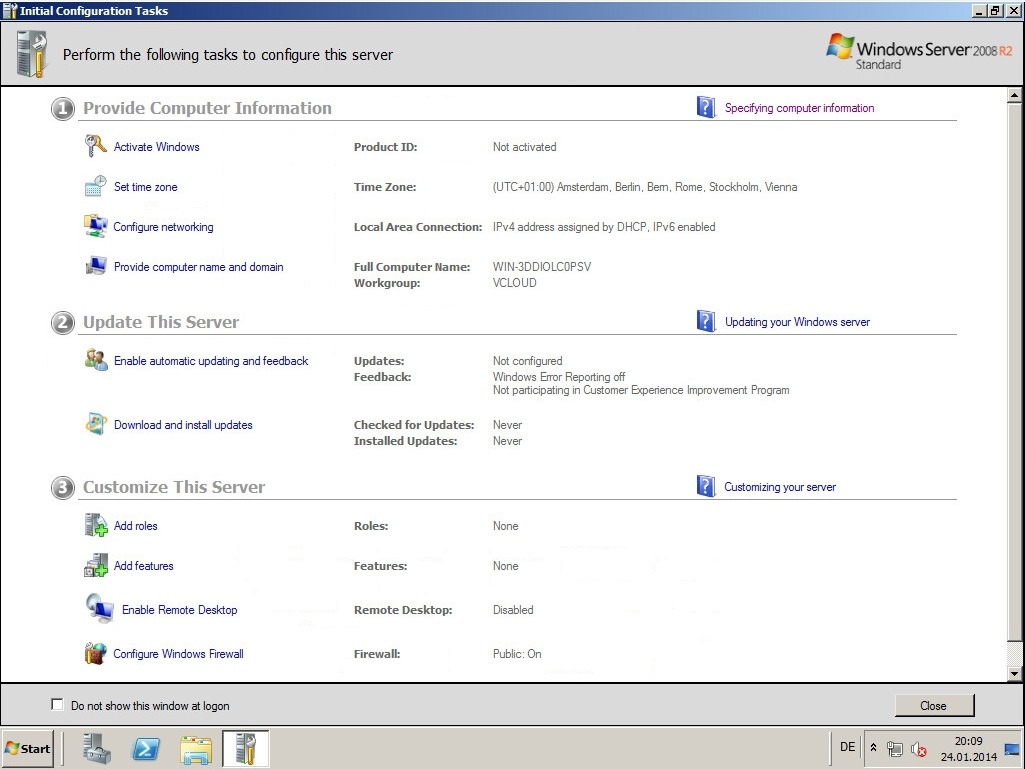The image size is (1025, 769).
Task: Open the Enable Remote Desktop link
Action: point(180,609)
